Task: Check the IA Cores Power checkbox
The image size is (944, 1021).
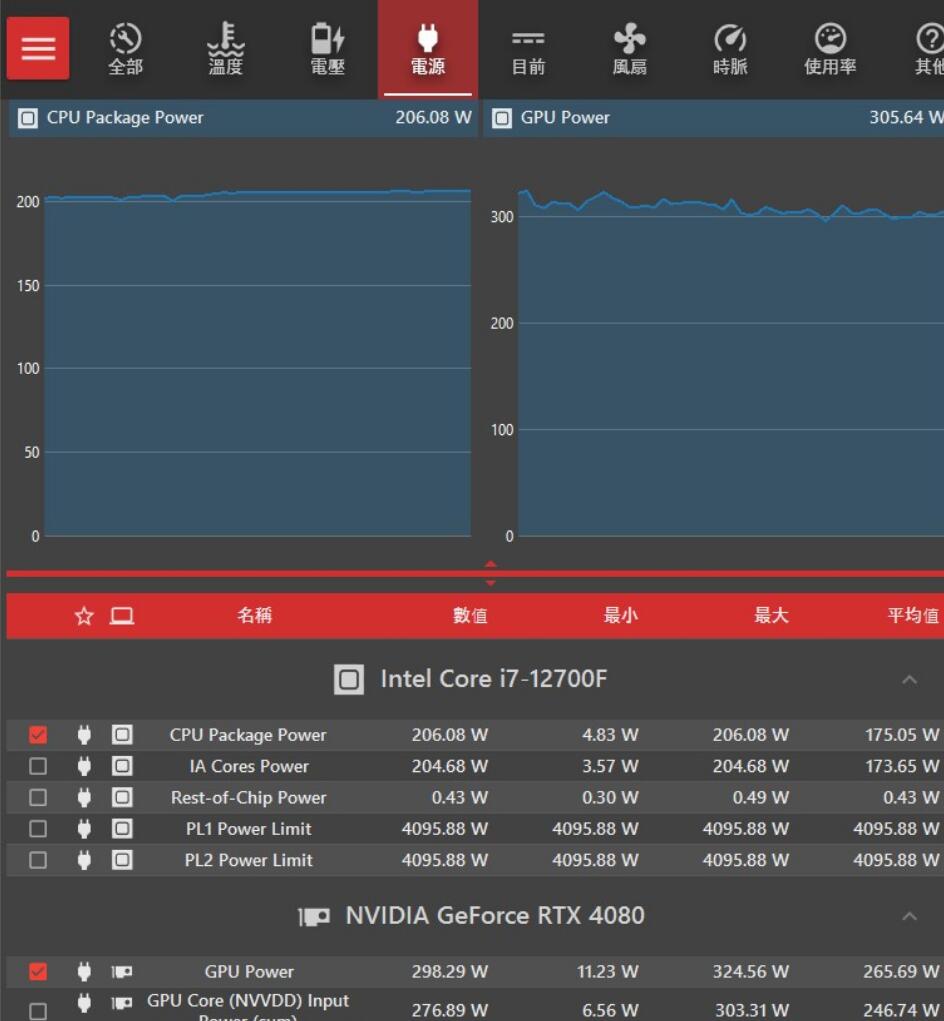Action: tap(38, 766)
